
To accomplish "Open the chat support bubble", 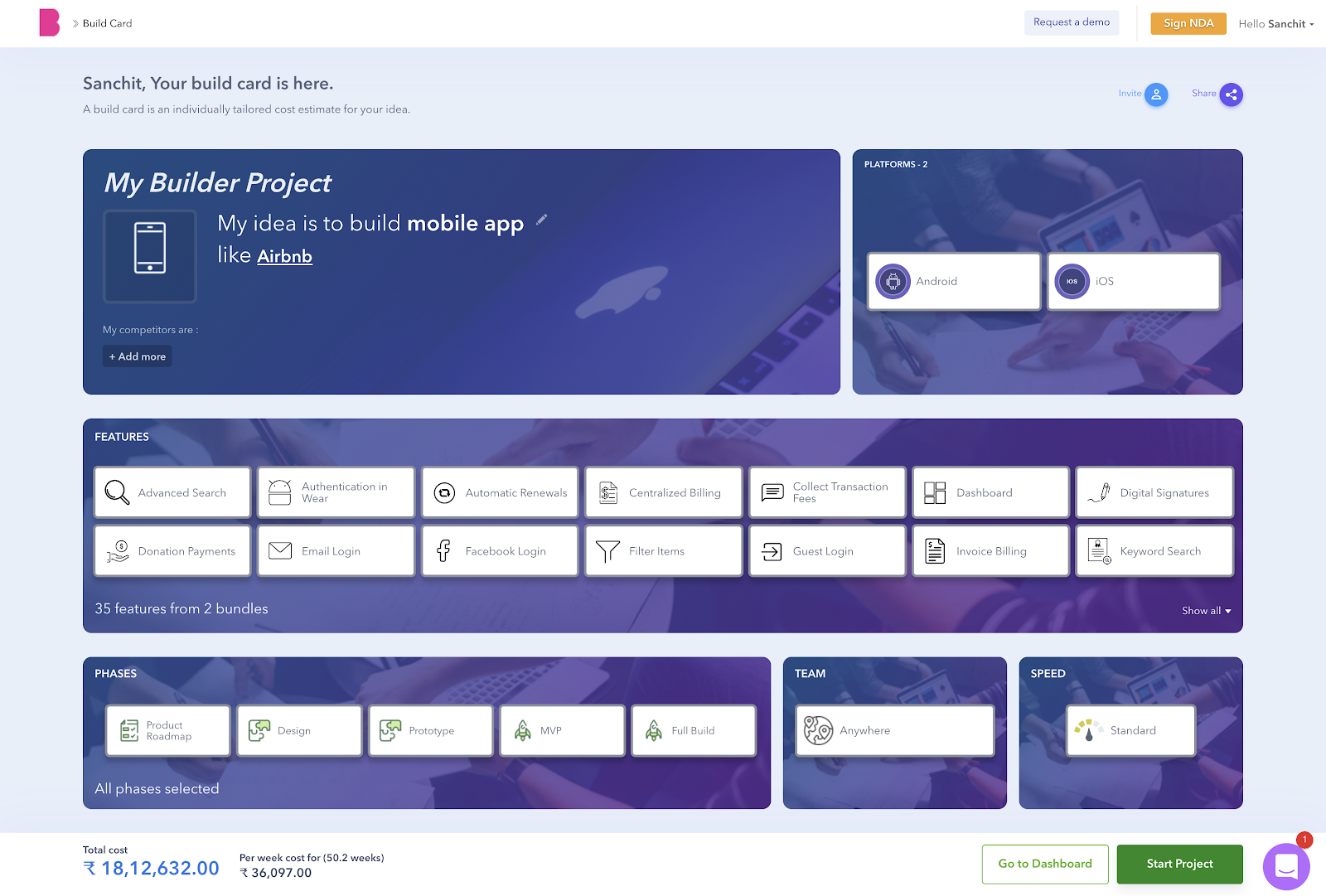I will [x=1286, y=867].
